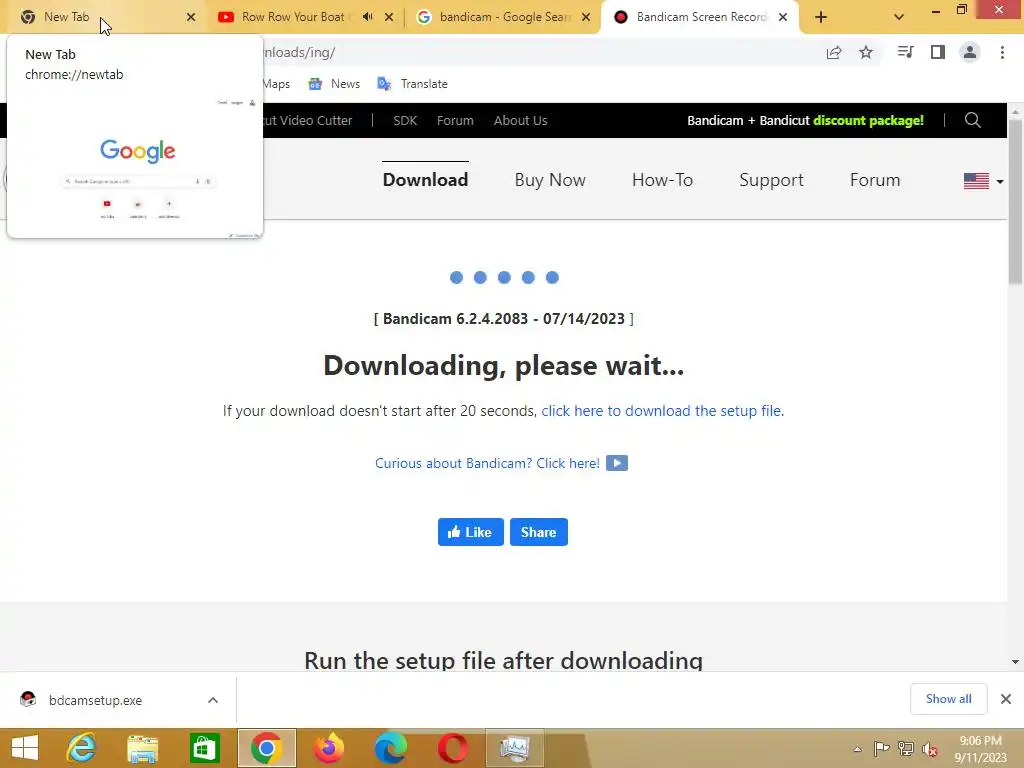Viewport: 1024px width, 768px height.
Task: Open the SDK link in top bar
Action: [405, 120]
